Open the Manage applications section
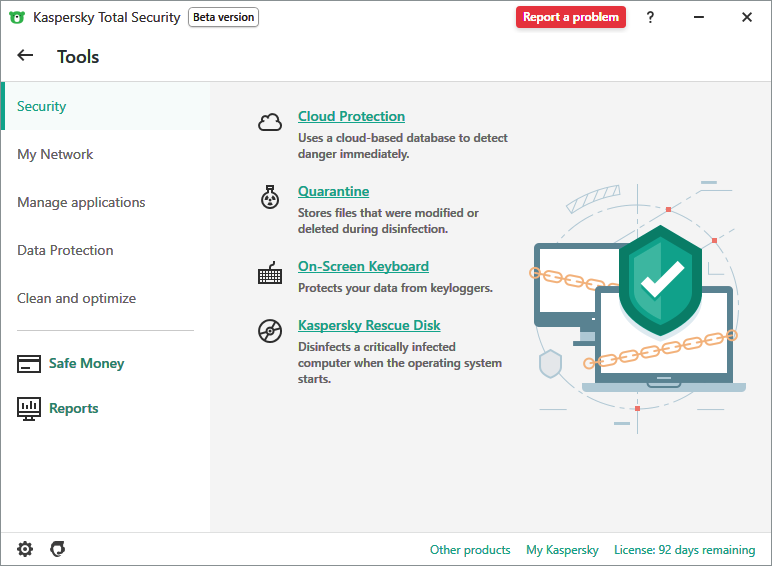Image resolution: width=772 pixels, height=566 pixels. point(81,202)
